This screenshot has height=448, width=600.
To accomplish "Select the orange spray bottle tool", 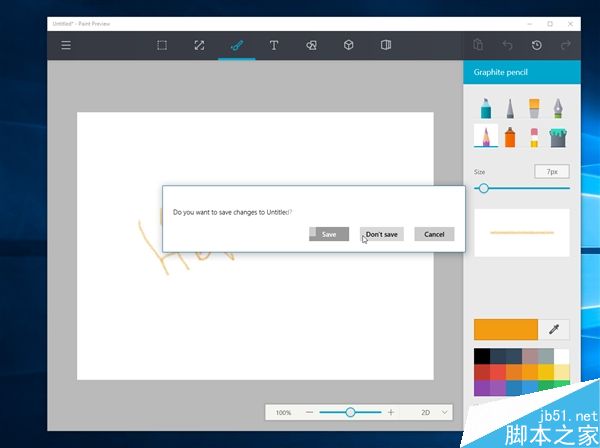I will tap(510, 137).
